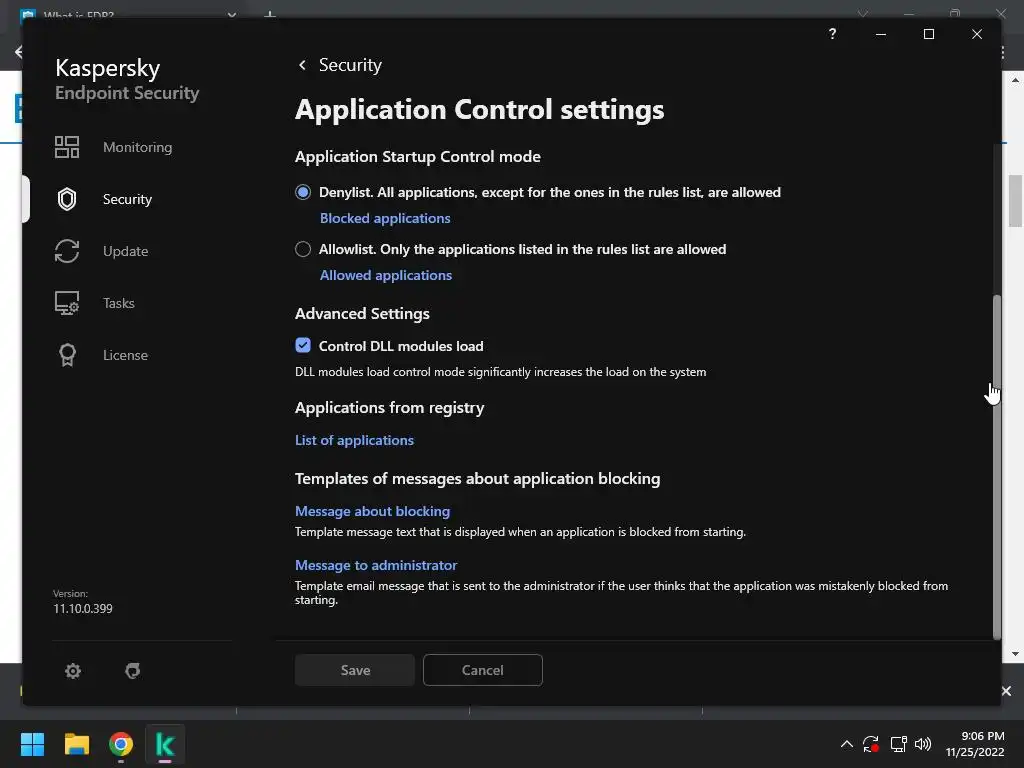Maximize the Kaspersky window

click(x=929, y=34)
